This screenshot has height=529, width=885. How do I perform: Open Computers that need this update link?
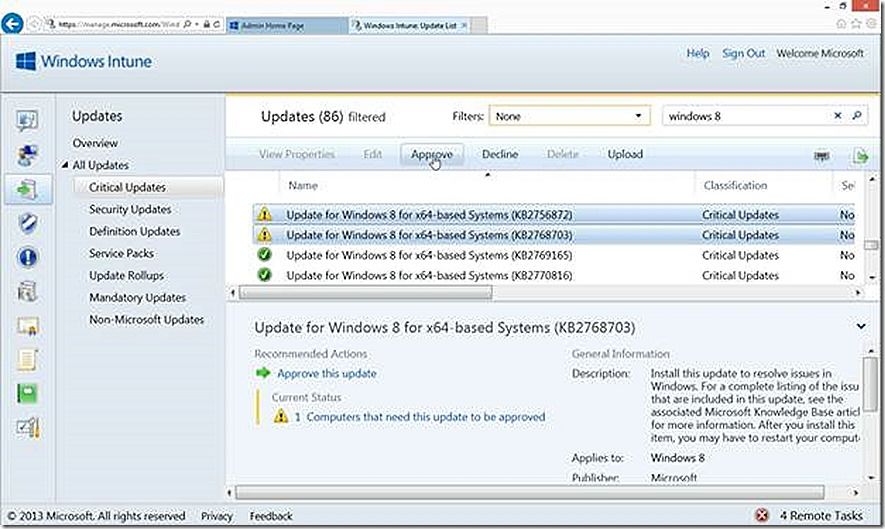point(426,417)
